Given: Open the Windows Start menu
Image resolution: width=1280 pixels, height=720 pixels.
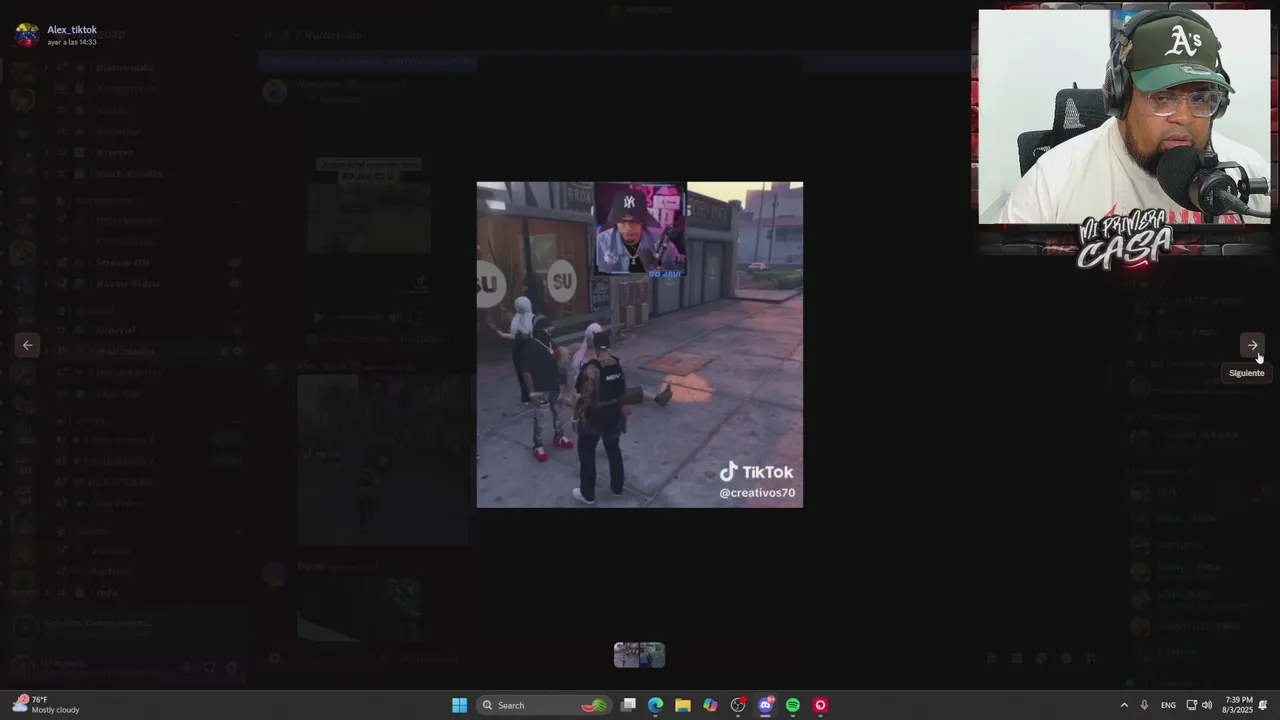Looking at the screenshot, I should tap(459, 705).
